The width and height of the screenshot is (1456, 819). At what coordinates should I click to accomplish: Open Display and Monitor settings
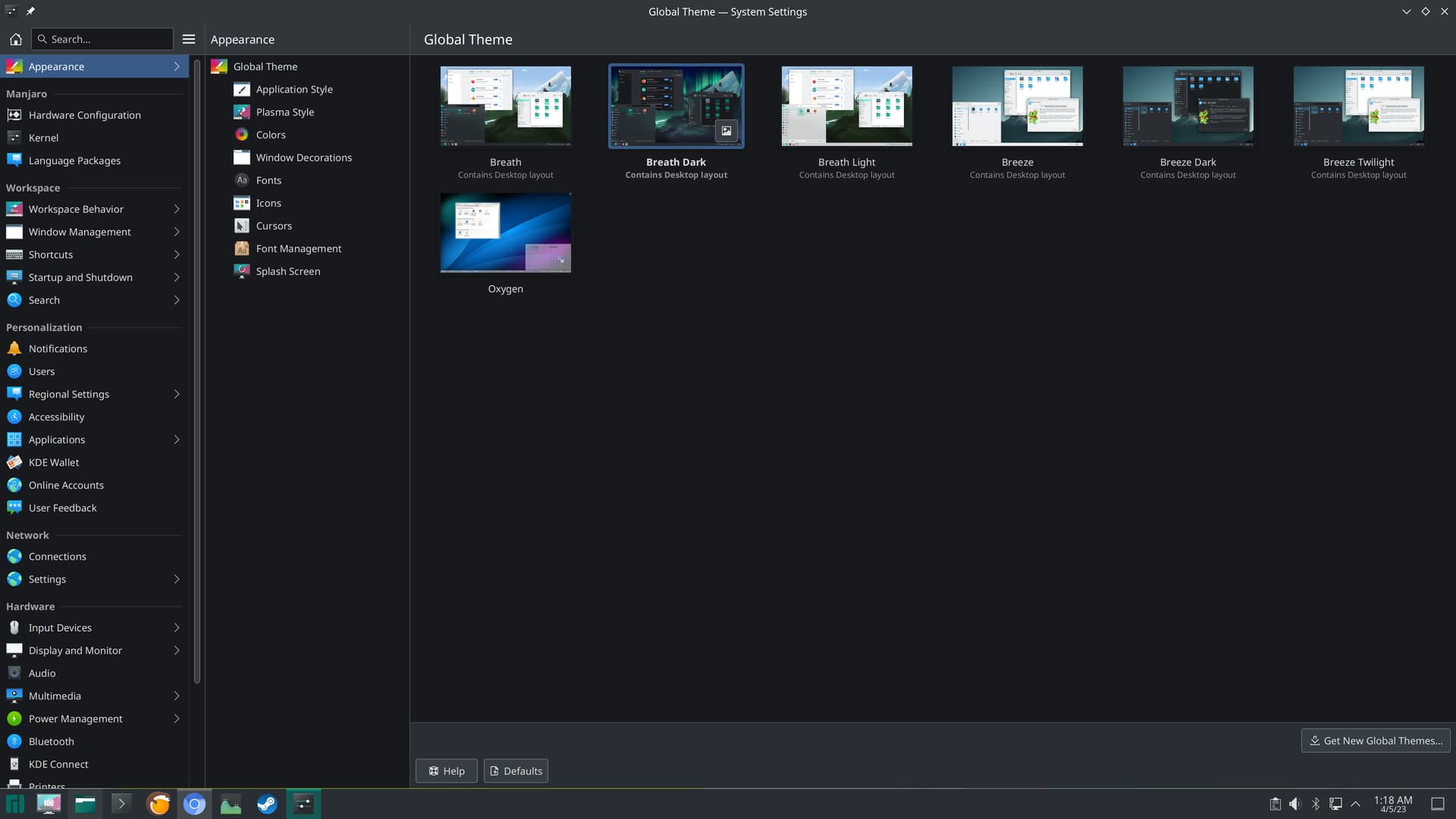click(x=94, y=651)
